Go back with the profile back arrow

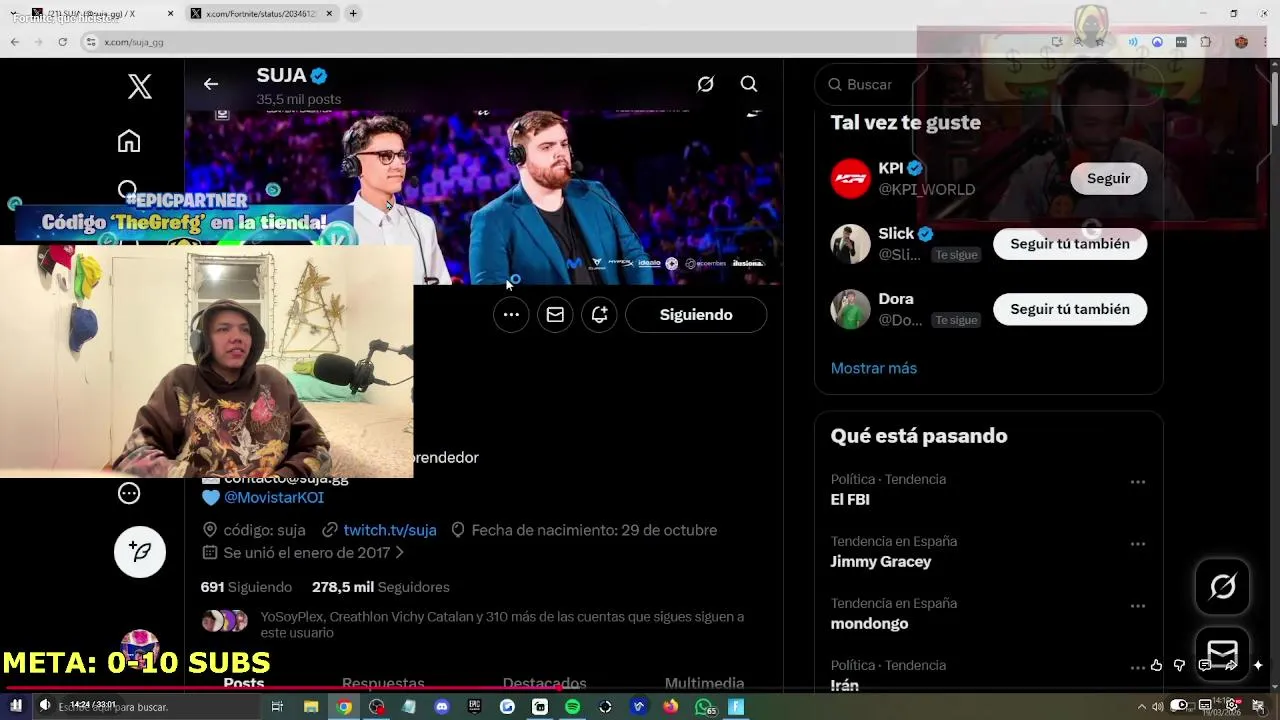pos(211,84)
